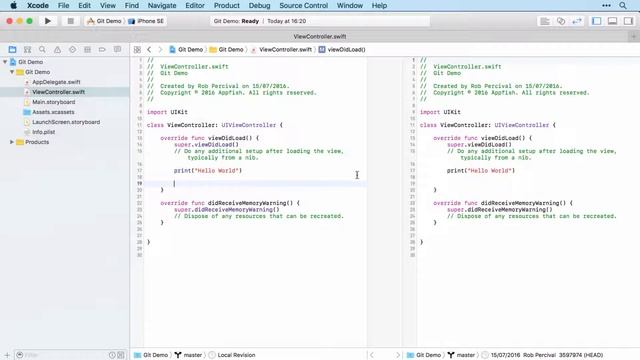Screen dimensions: 640x360
Task: Open the Test navigator
Action: click(72, 49)
